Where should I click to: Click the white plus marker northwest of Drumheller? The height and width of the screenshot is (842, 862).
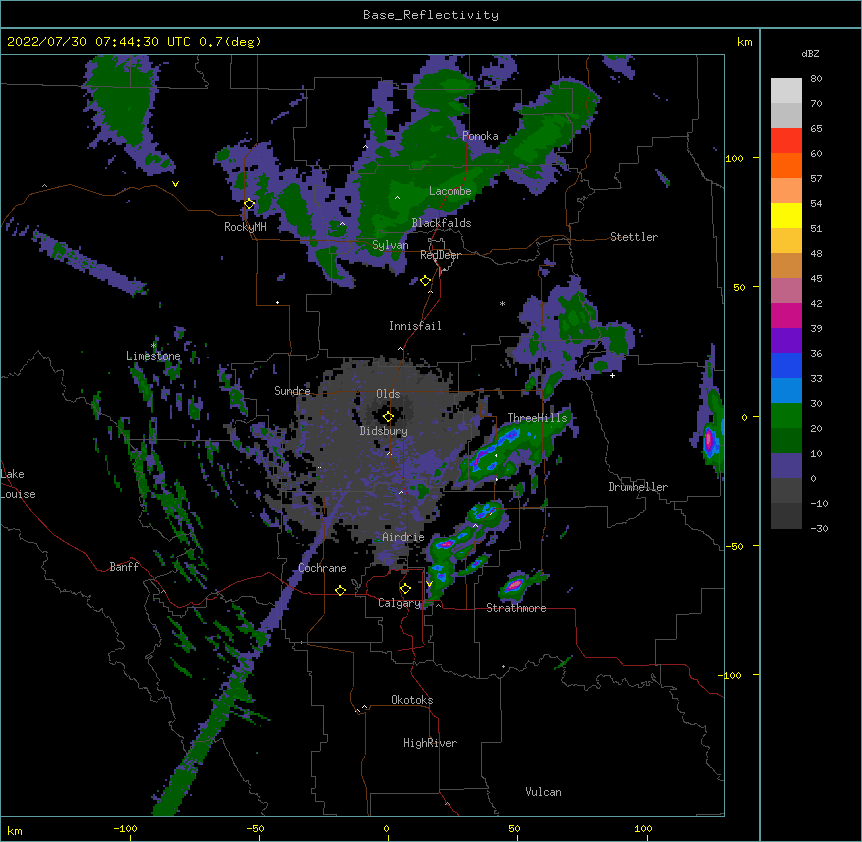pos(612,375)
